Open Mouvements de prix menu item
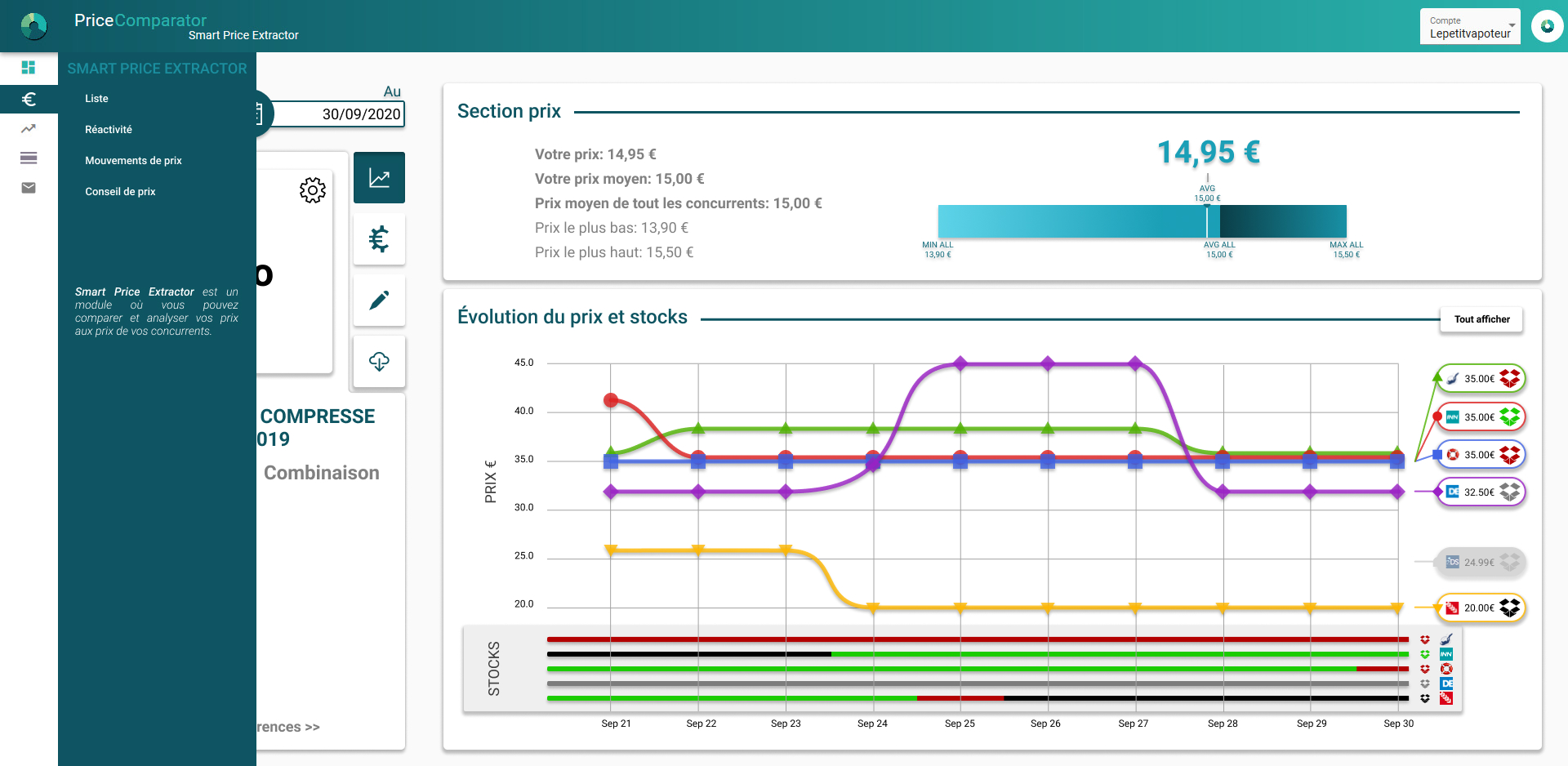Viewport: 1568px width, 766px height. coord(133,161)
